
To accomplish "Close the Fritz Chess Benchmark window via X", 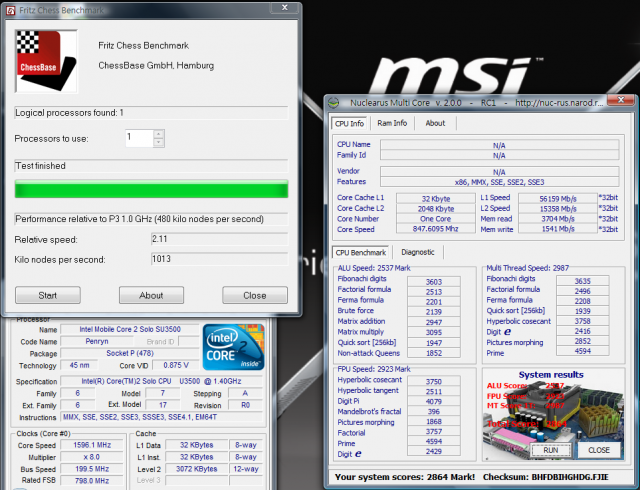I will point(285,8).
